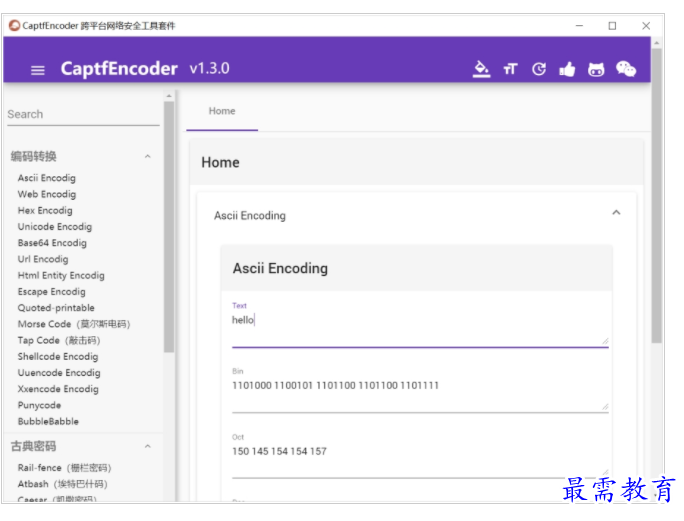684x521 pixels.
Task: Open Morse Code (莫尔斯电码) tool
Action: [x=74, y=324]
